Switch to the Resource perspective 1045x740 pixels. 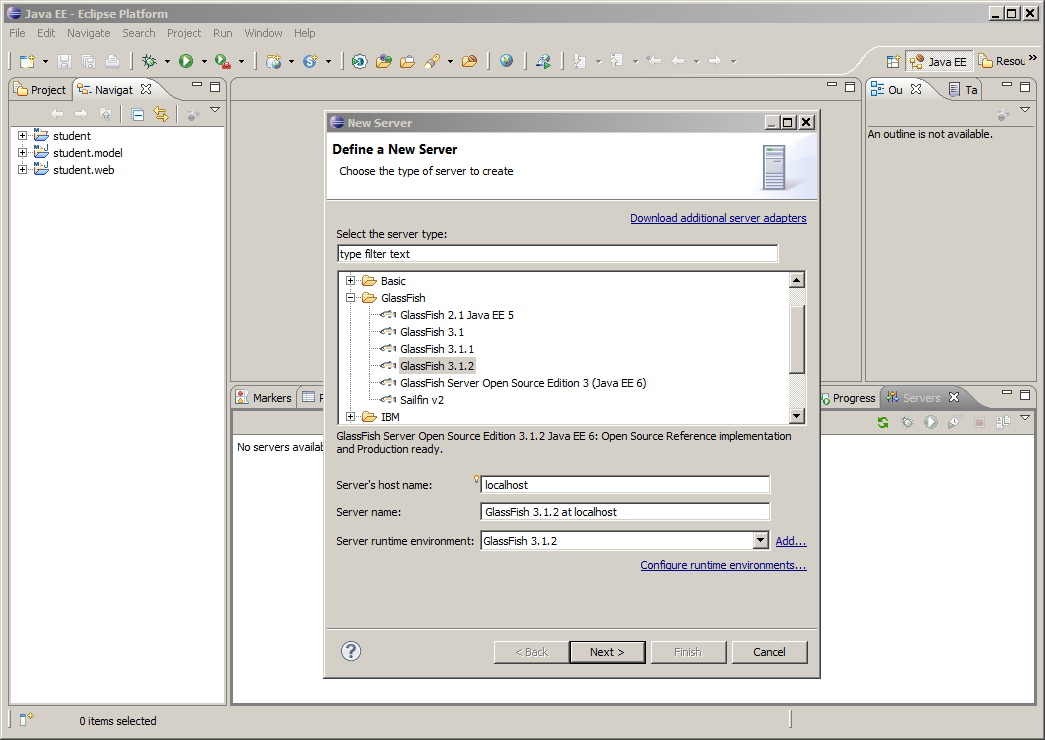pyautogui.click(x=1002, y=61)
